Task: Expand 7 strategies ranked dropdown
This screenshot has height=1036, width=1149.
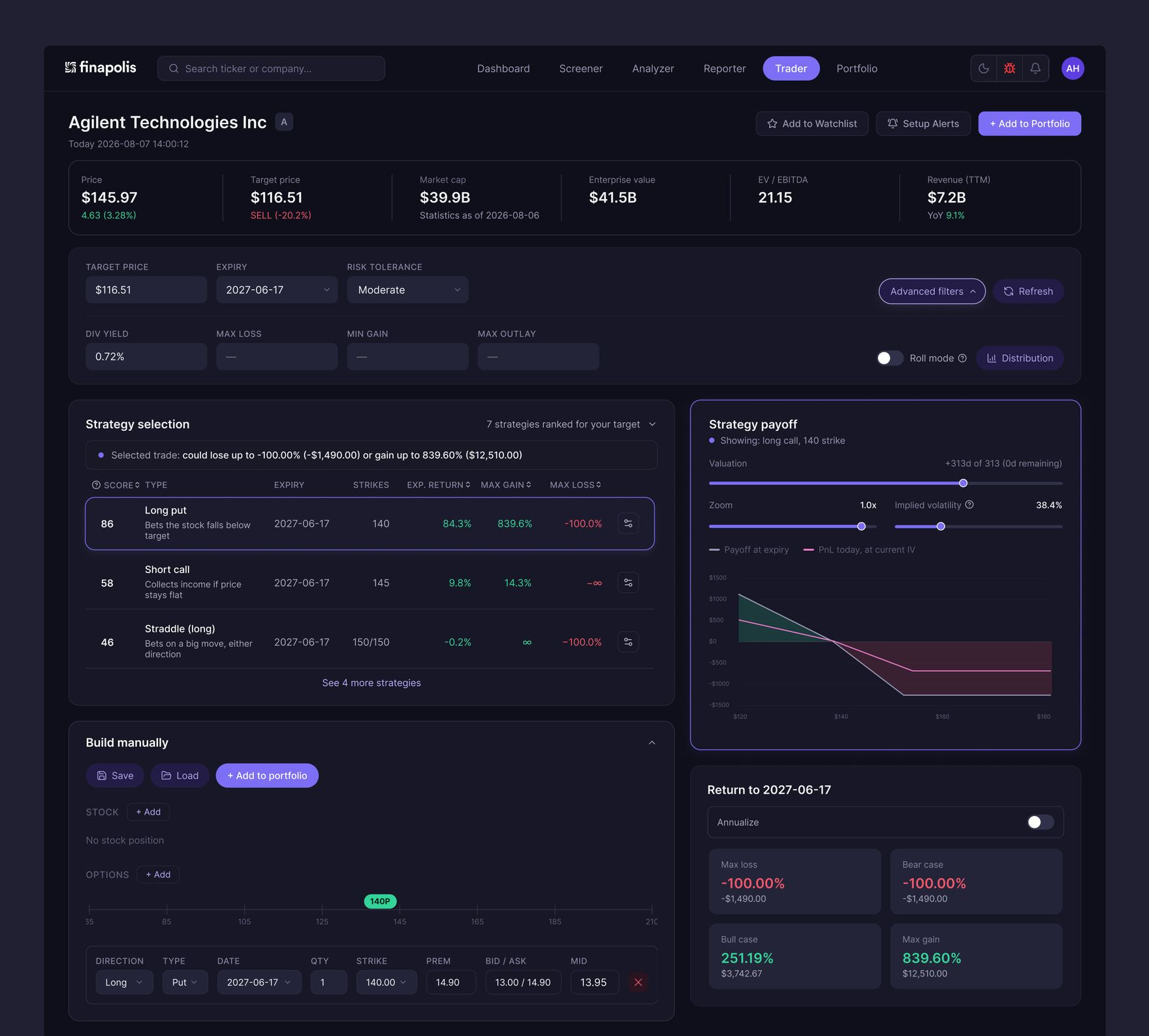Action: coord(571,424)
